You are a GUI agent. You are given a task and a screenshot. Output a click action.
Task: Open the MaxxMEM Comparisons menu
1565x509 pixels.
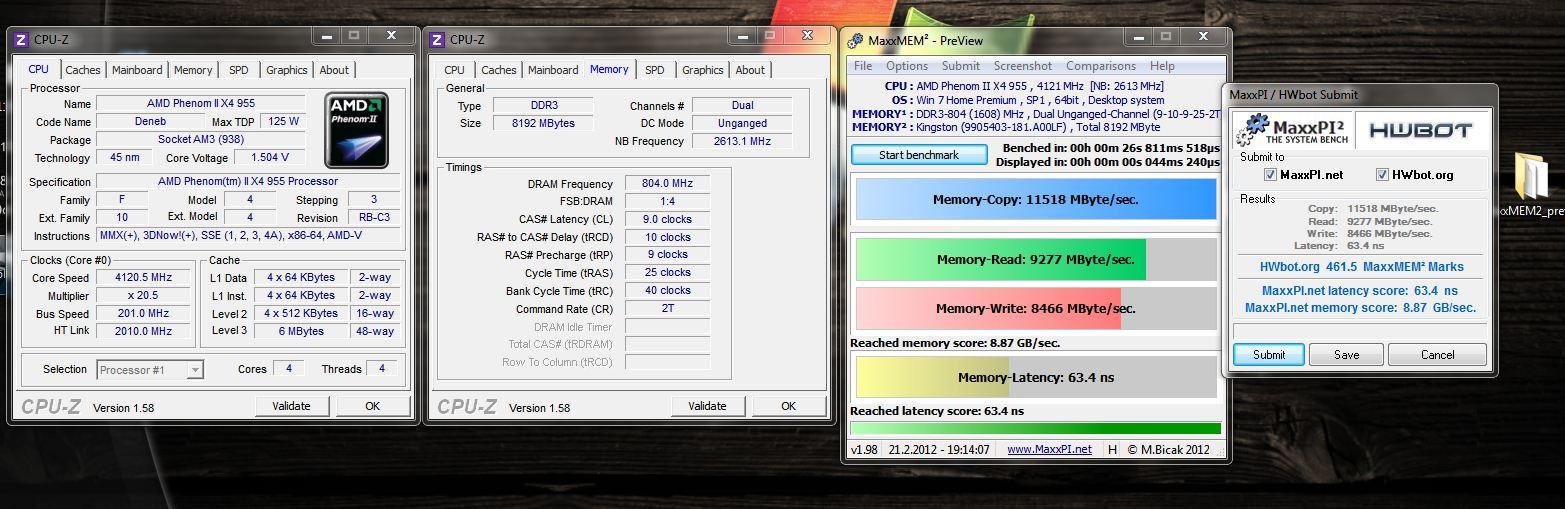click(1101, 66)
